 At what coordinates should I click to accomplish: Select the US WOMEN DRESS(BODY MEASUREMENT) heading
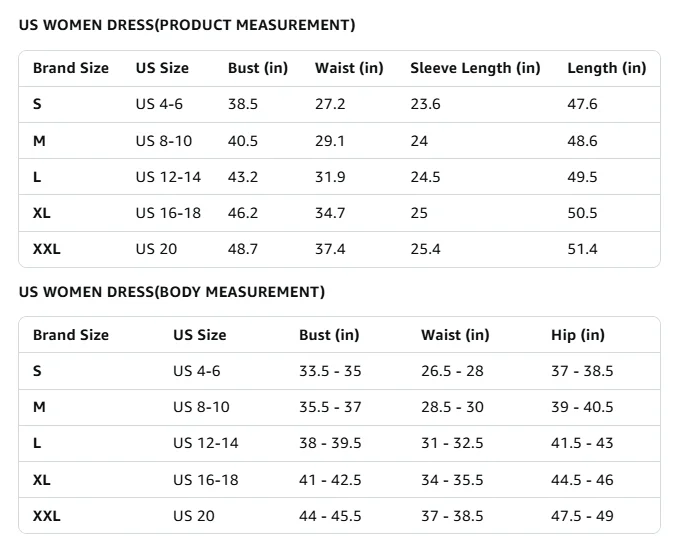click(x=172, y=292)
